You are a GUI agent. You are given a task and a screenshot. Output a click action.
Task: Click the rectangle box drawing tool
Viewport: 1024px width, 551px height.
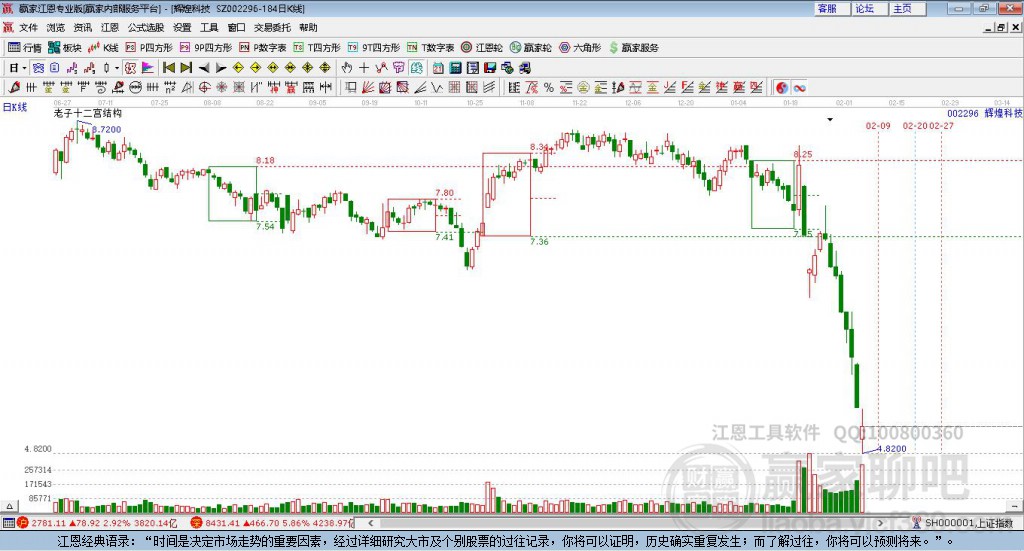coord(351,87)
